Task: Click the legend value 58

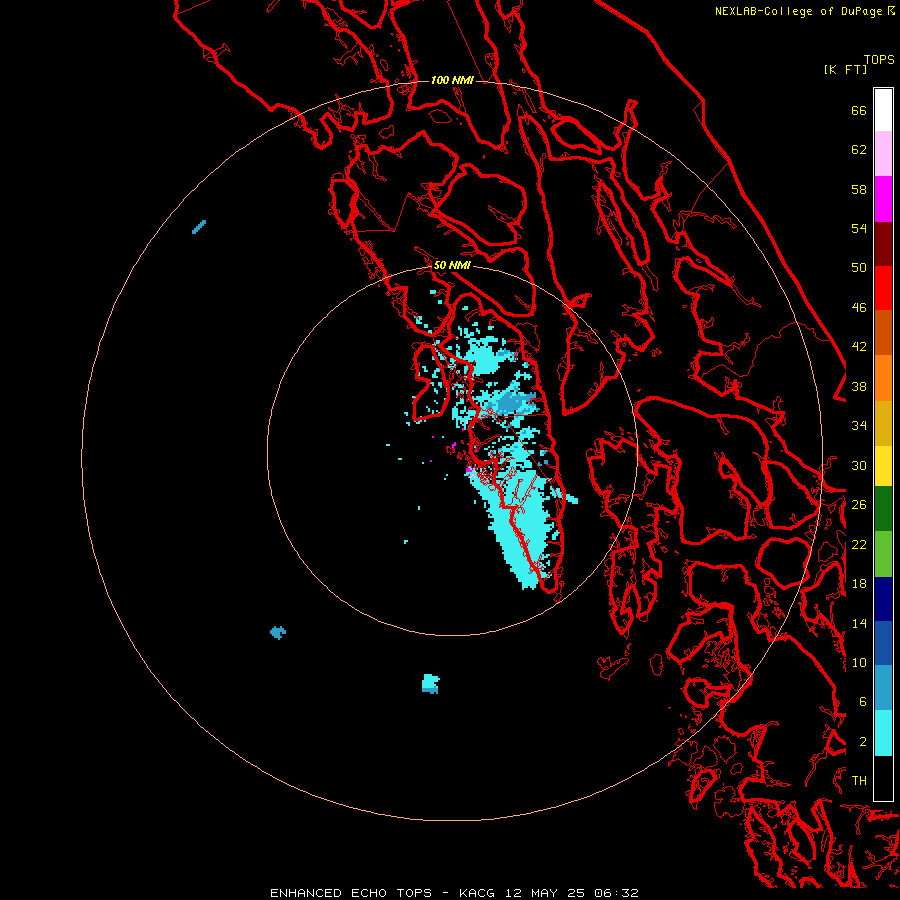Action: click(x=859, y=189)
